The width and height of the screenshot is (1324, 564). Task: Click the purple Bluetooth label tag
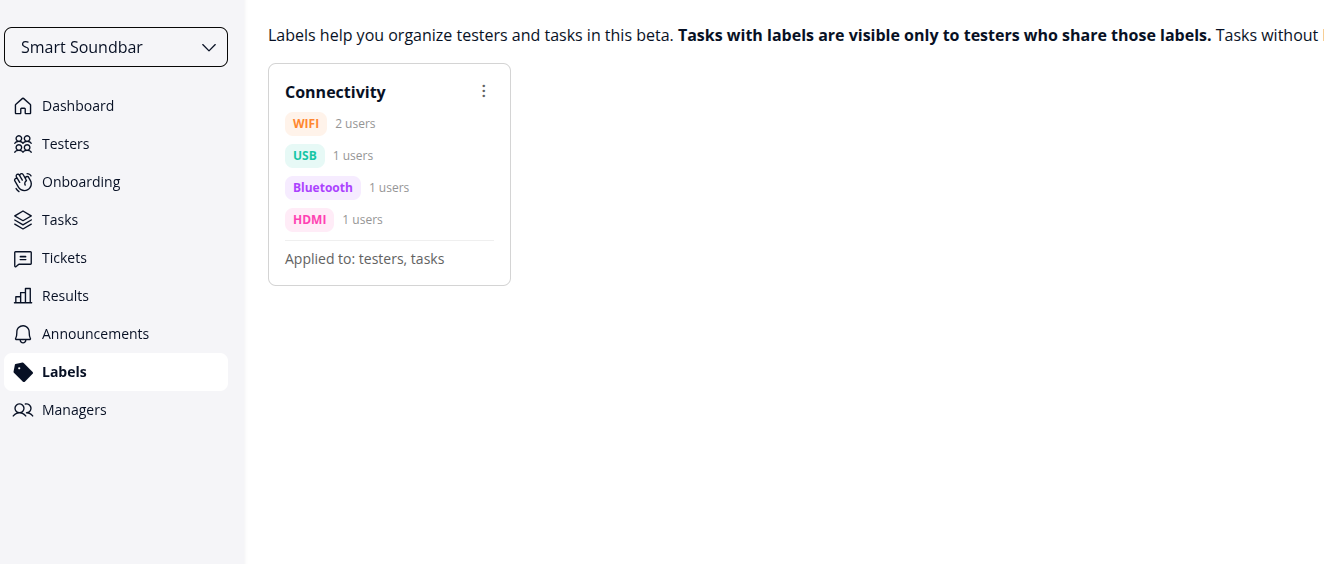click(x=323, y=188)
